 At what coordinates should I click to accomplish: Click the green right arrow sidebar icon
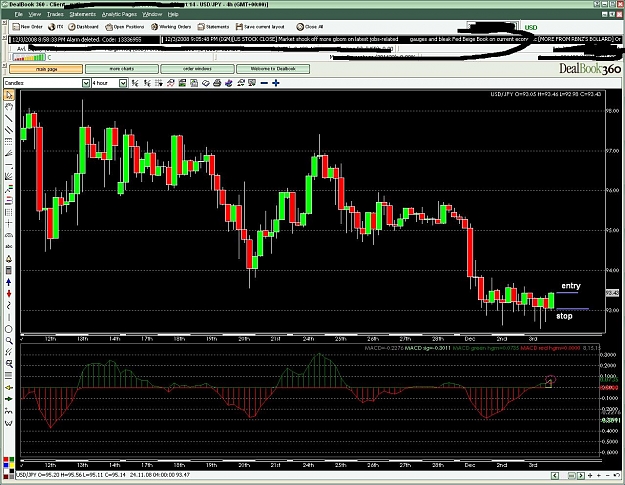coord(9,399)
